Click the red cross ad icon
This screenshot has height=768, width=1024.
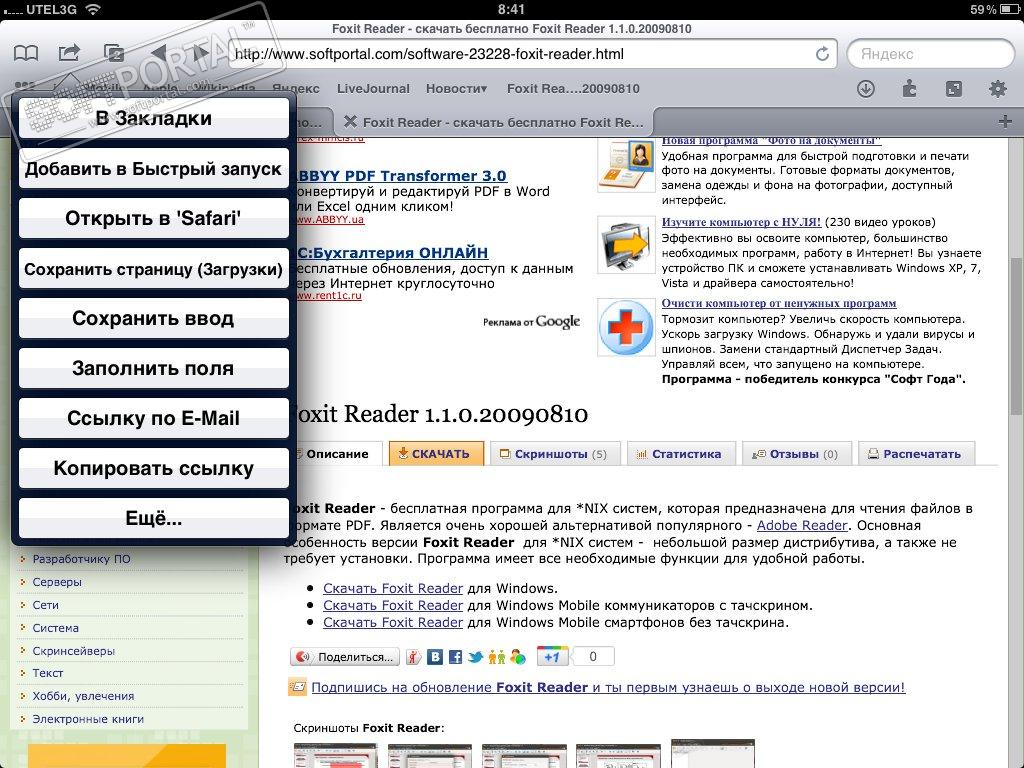626,327
